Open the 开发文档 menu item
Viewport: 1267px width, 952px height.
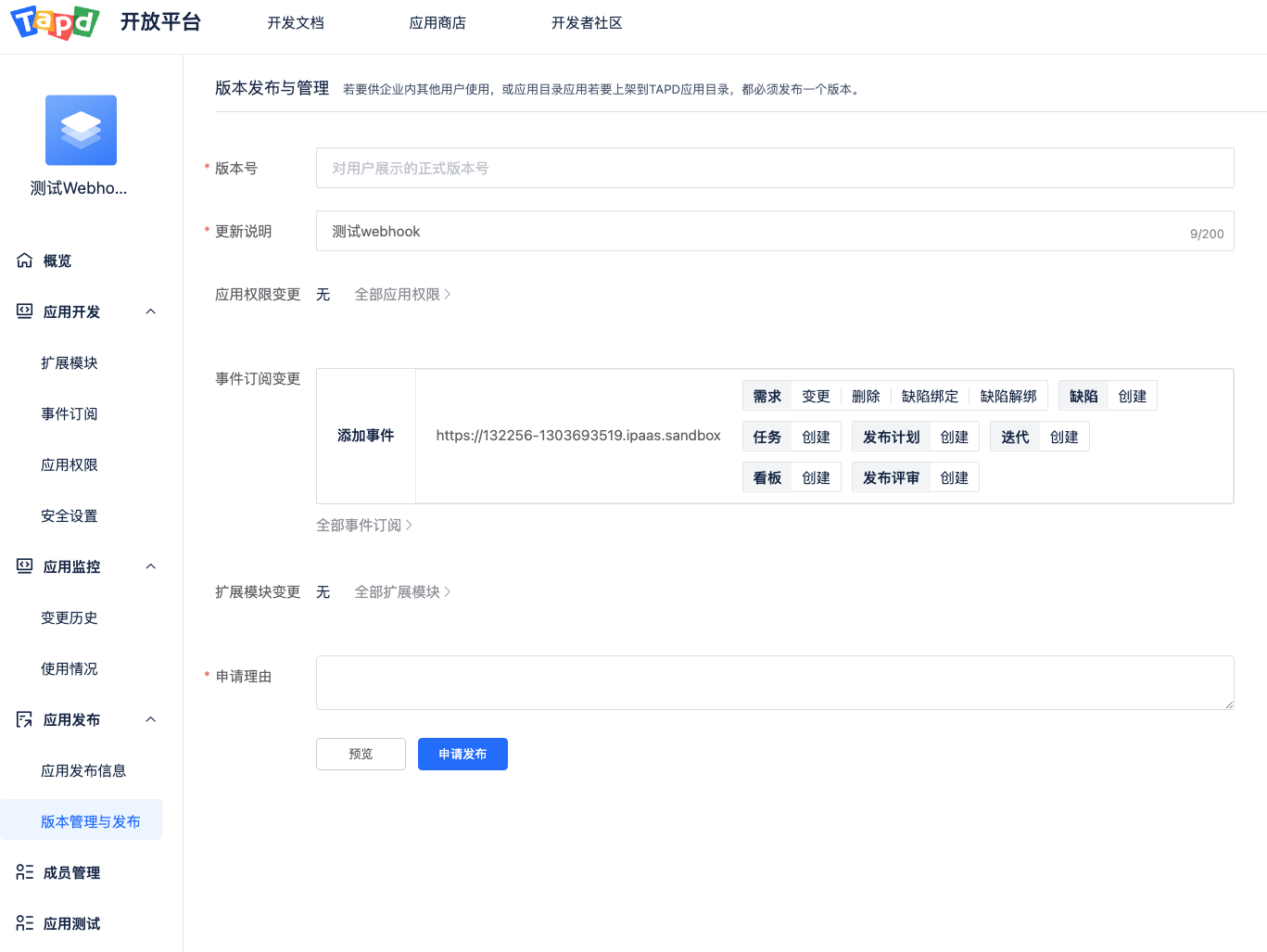coord(296,23)
